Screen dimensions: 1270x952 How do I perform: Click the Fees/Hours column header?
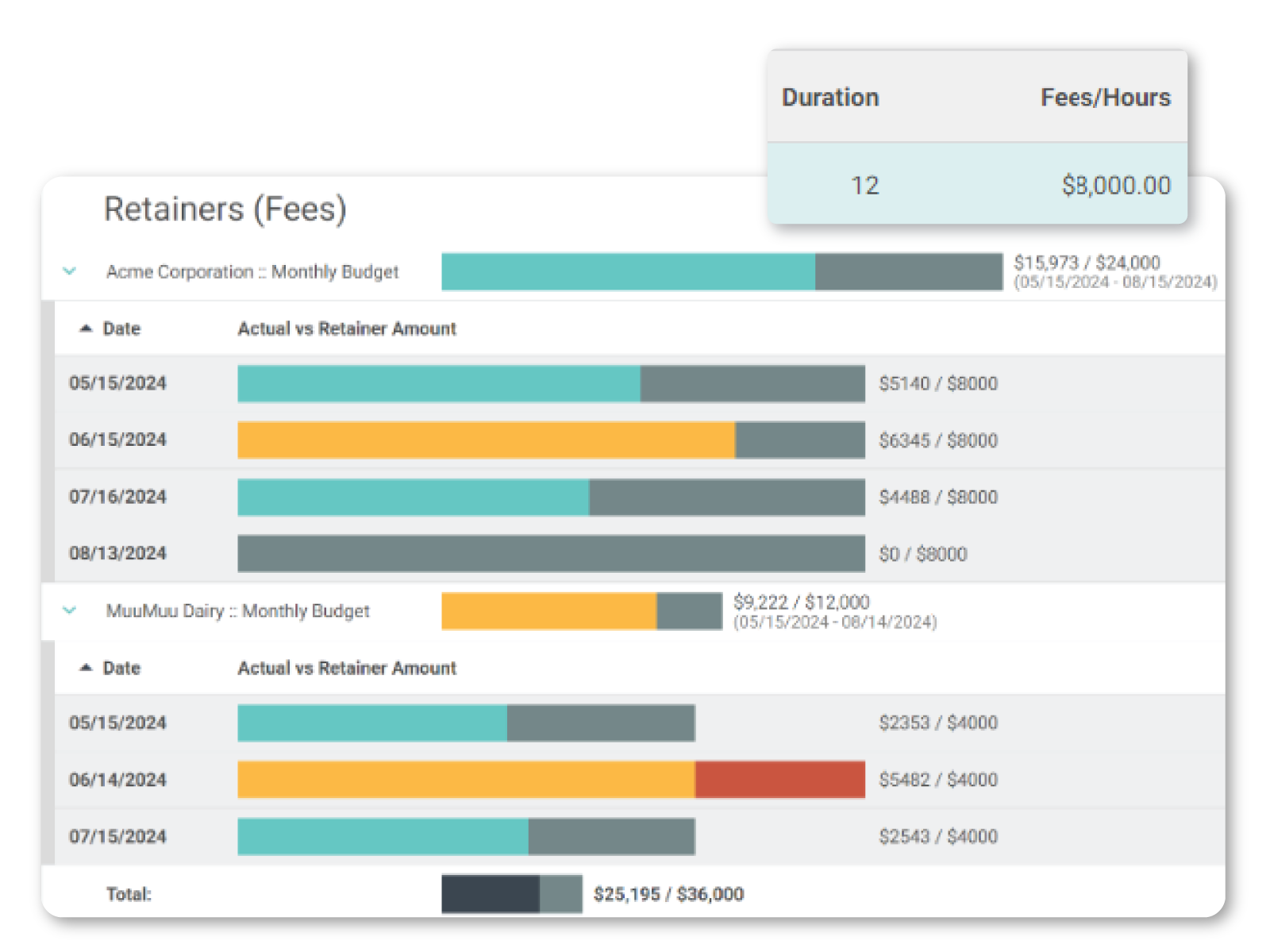pyautogui.click(x=1105, y=98)
